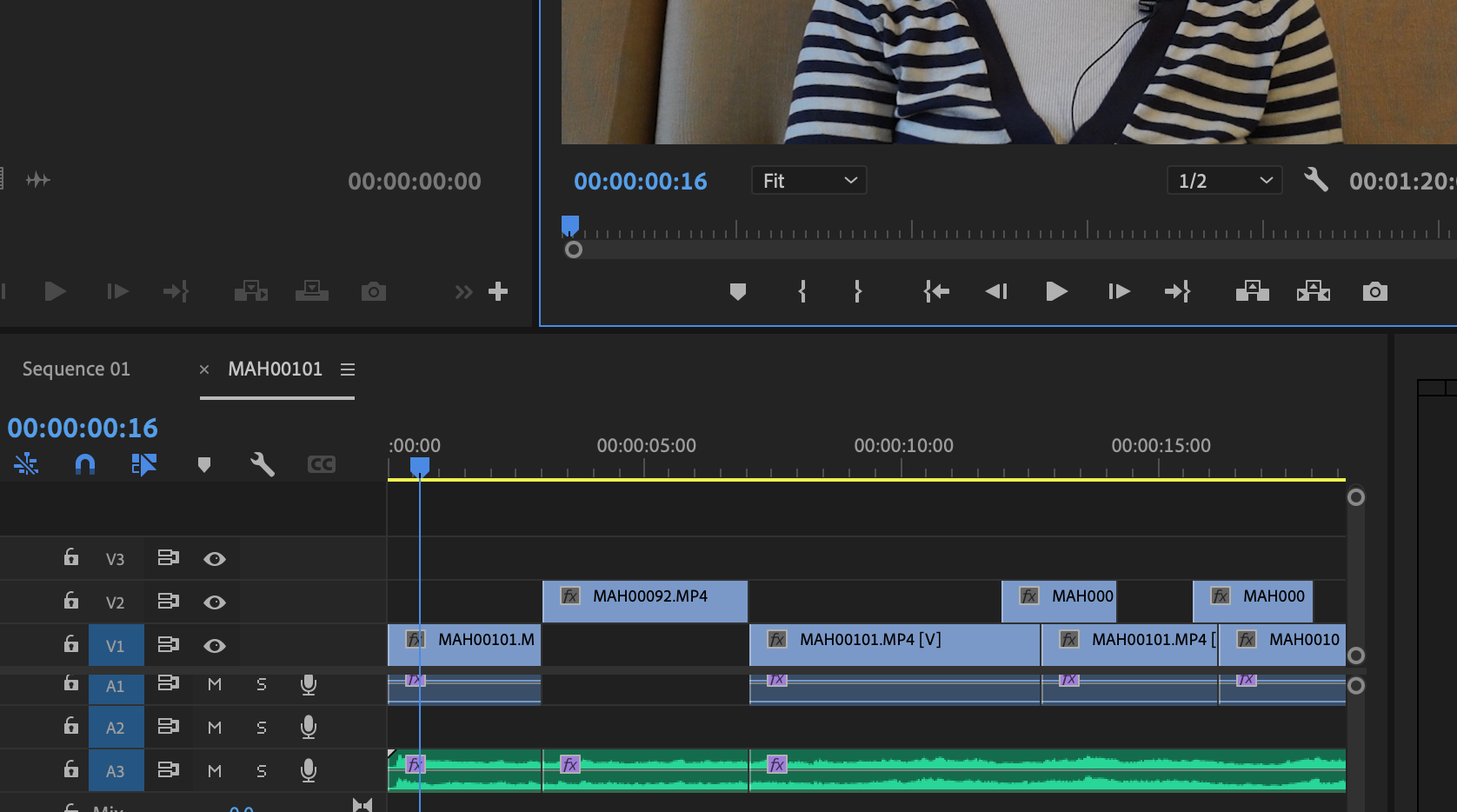Add a marker in the Program monitor

tap(738, 292)
